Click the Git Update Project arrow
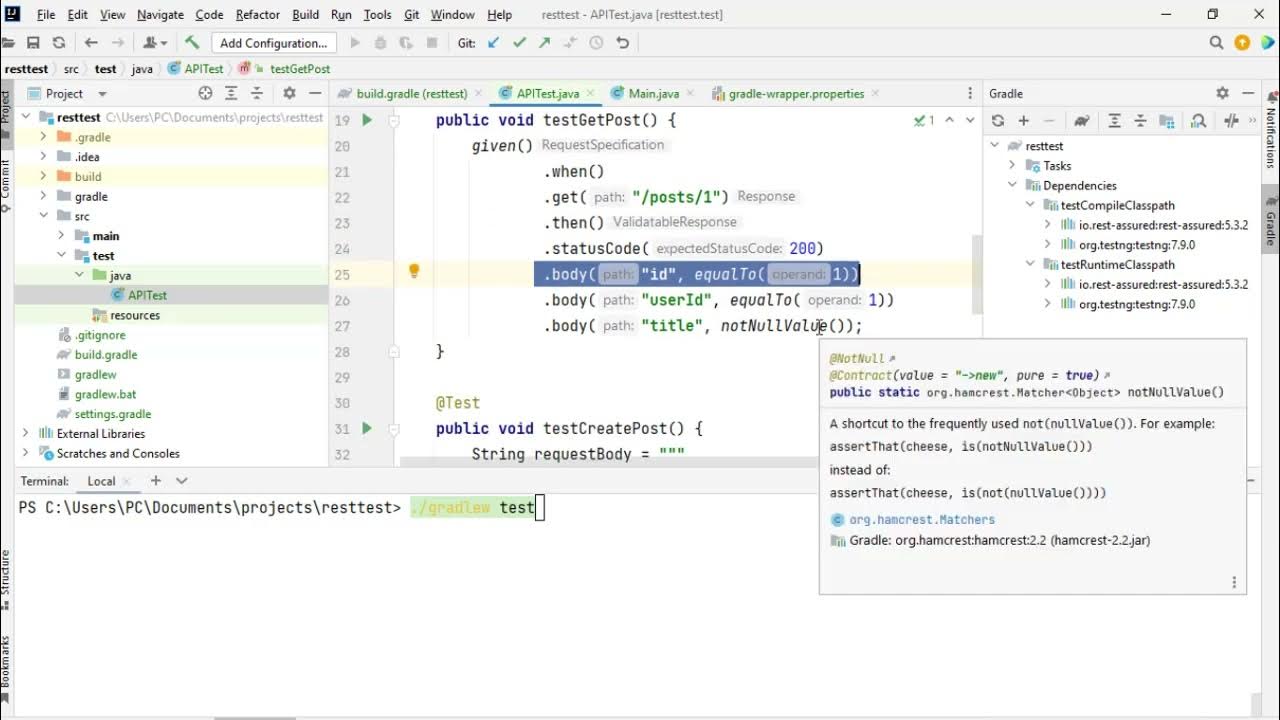Viewport: 1280px width, 720px height. tap(493, 43)
